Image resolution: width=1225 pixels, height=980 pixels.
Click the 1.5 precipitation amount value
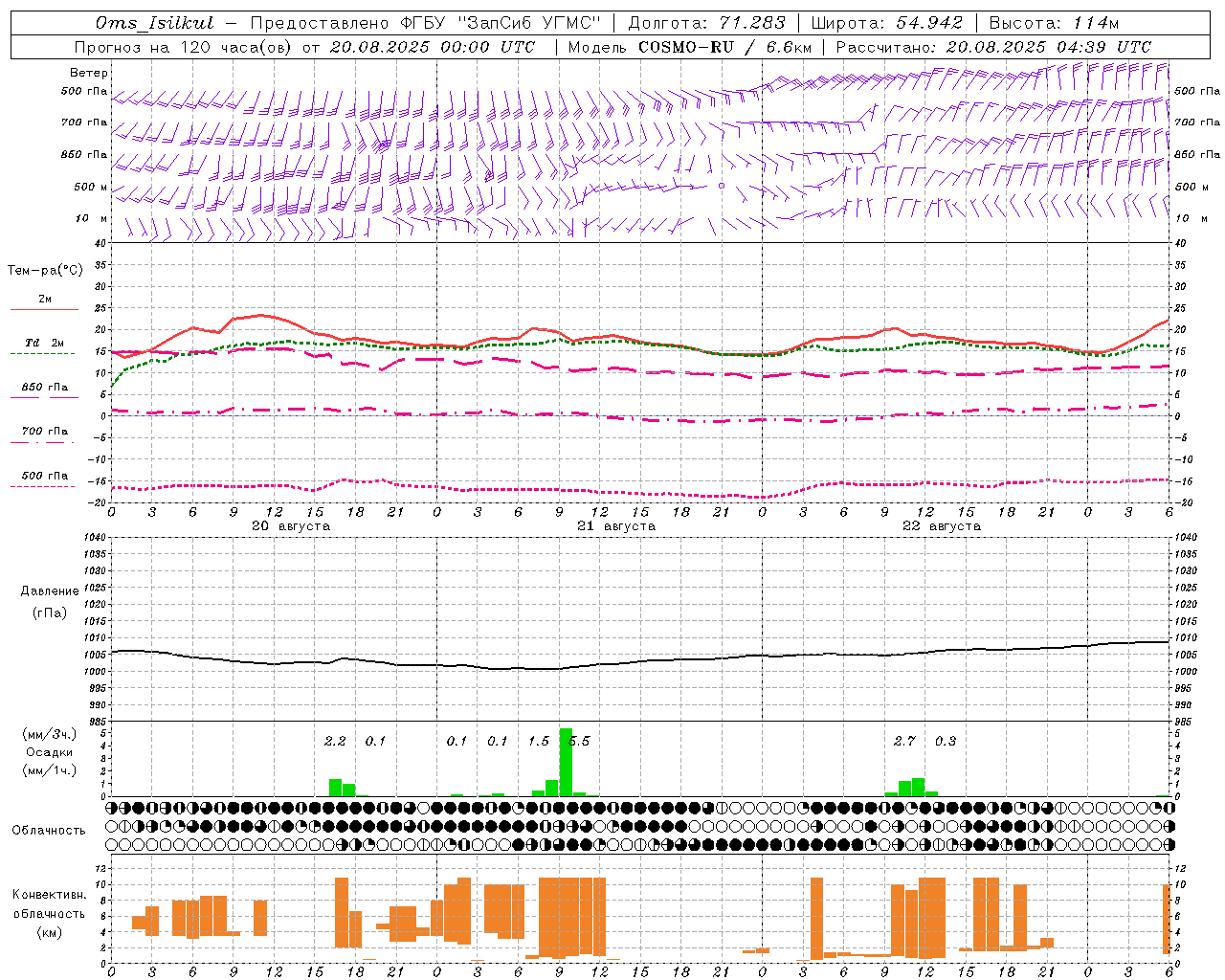click(539, 741)
